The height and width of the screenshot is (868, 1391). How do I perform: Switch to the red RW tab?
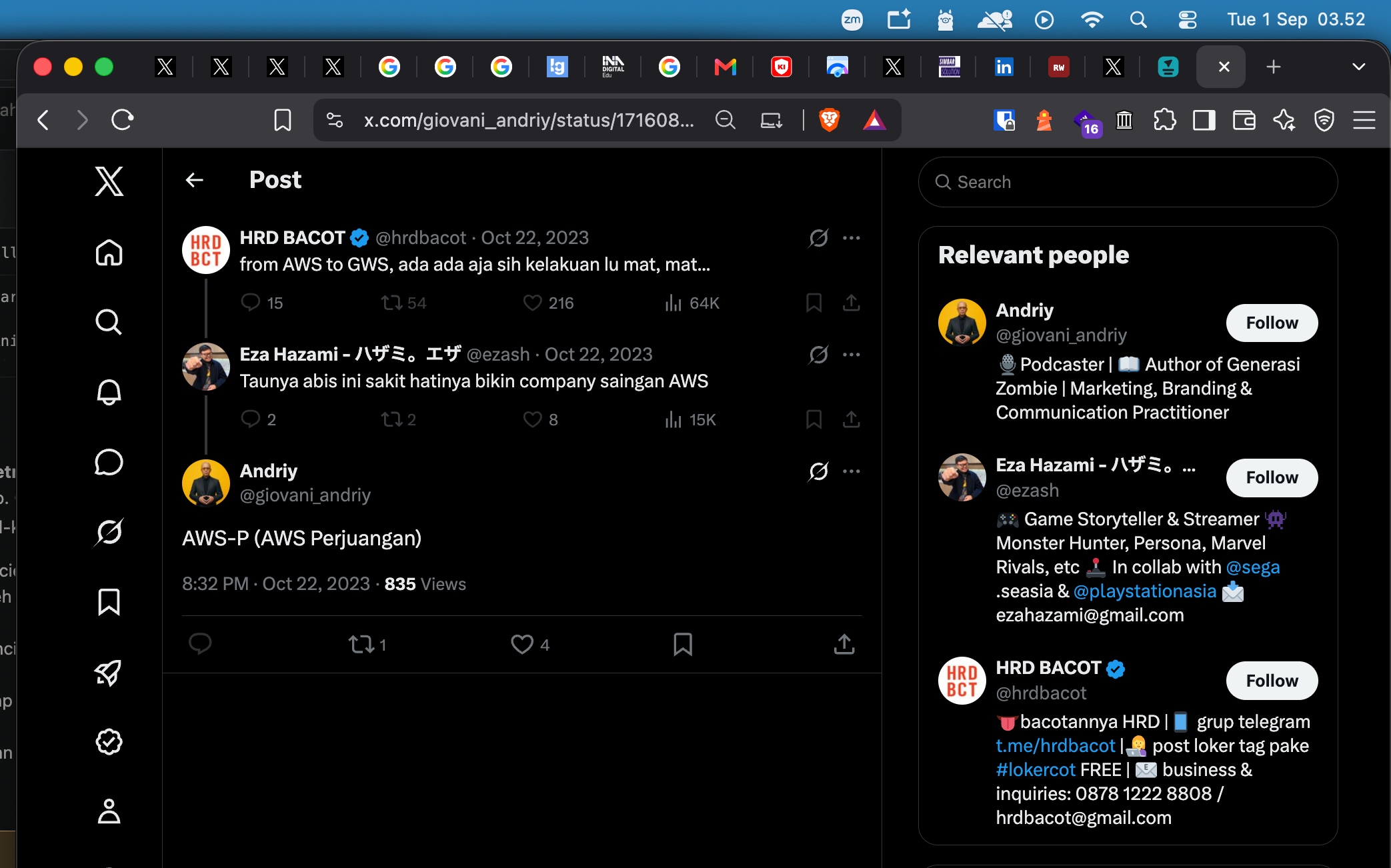click(1059, 67)
